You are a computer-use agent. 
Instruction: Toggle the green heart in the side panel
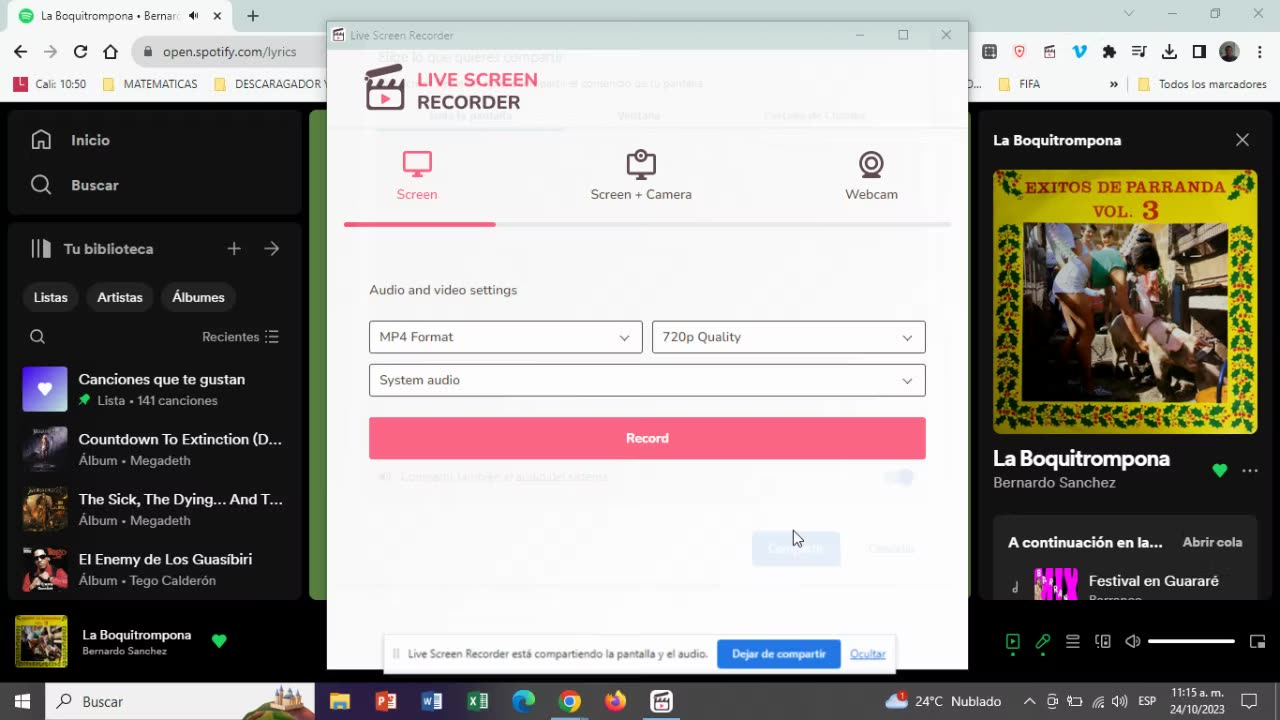[x=1219, y=470]
